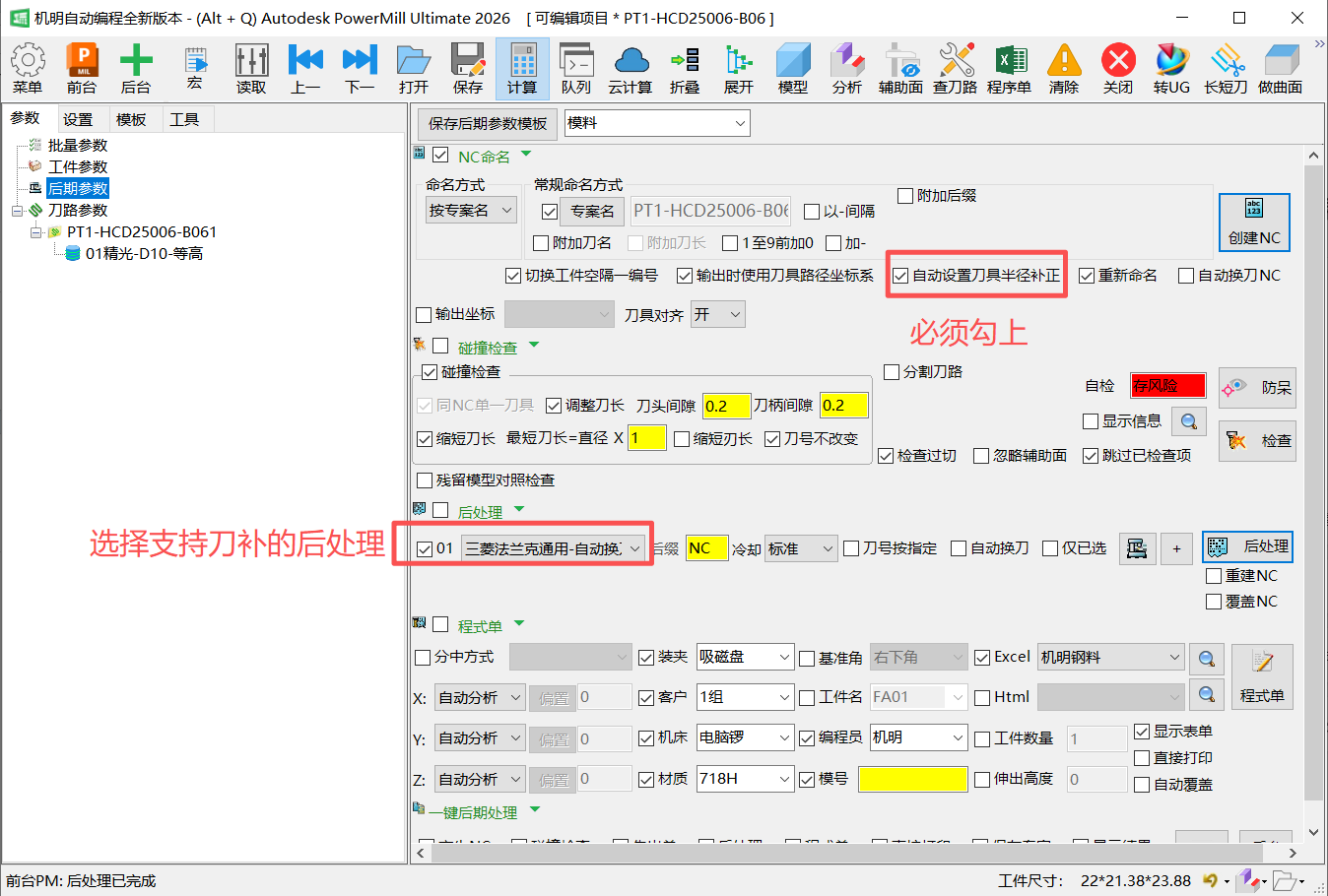
Task: Click the 关闭 red X icon
Action: point(1118,68)
